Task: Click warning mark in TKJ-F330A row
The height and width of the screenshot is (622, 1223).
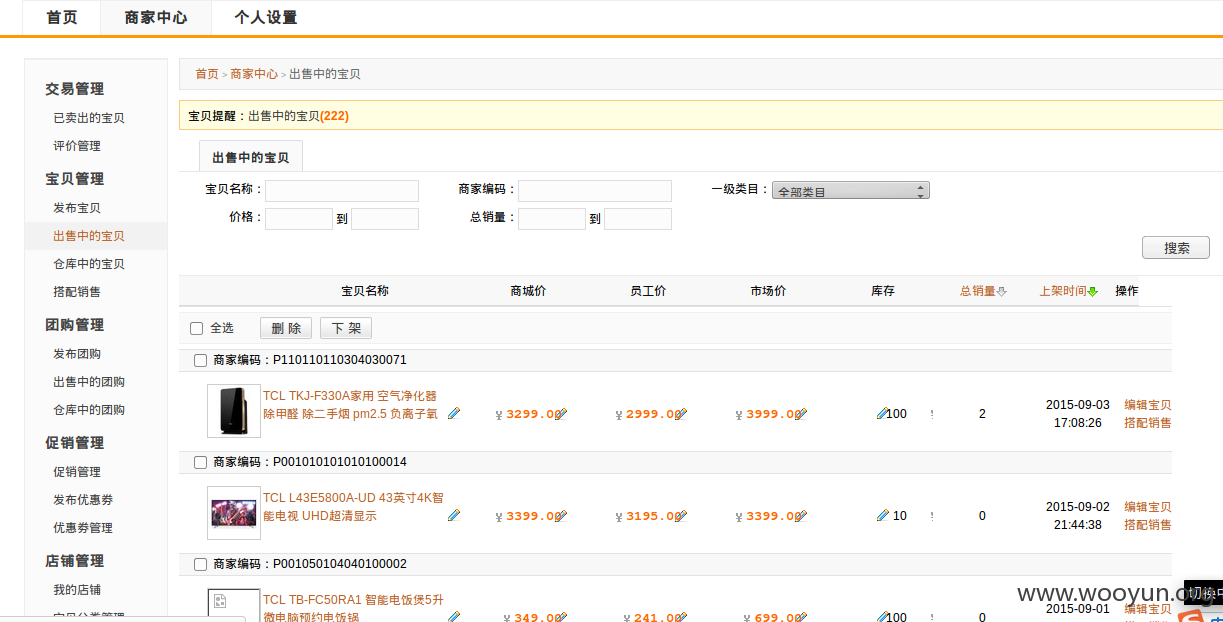Action: [932, 413]
